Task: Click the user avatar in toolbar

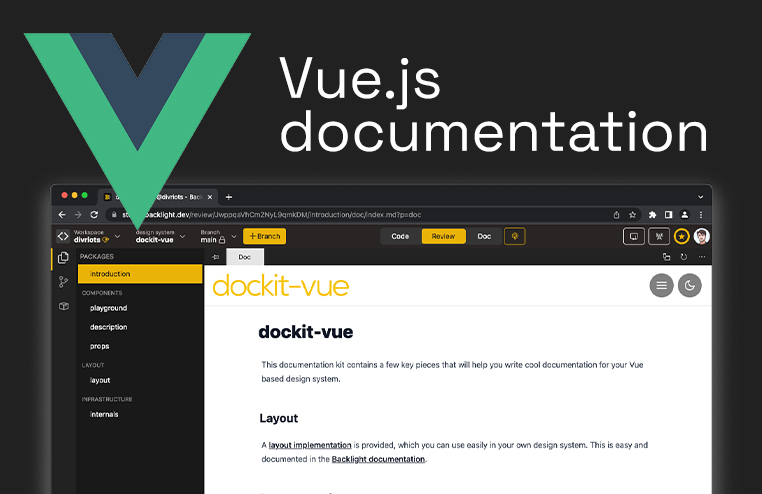Action: pyautogui.click(x=702, y=236)
